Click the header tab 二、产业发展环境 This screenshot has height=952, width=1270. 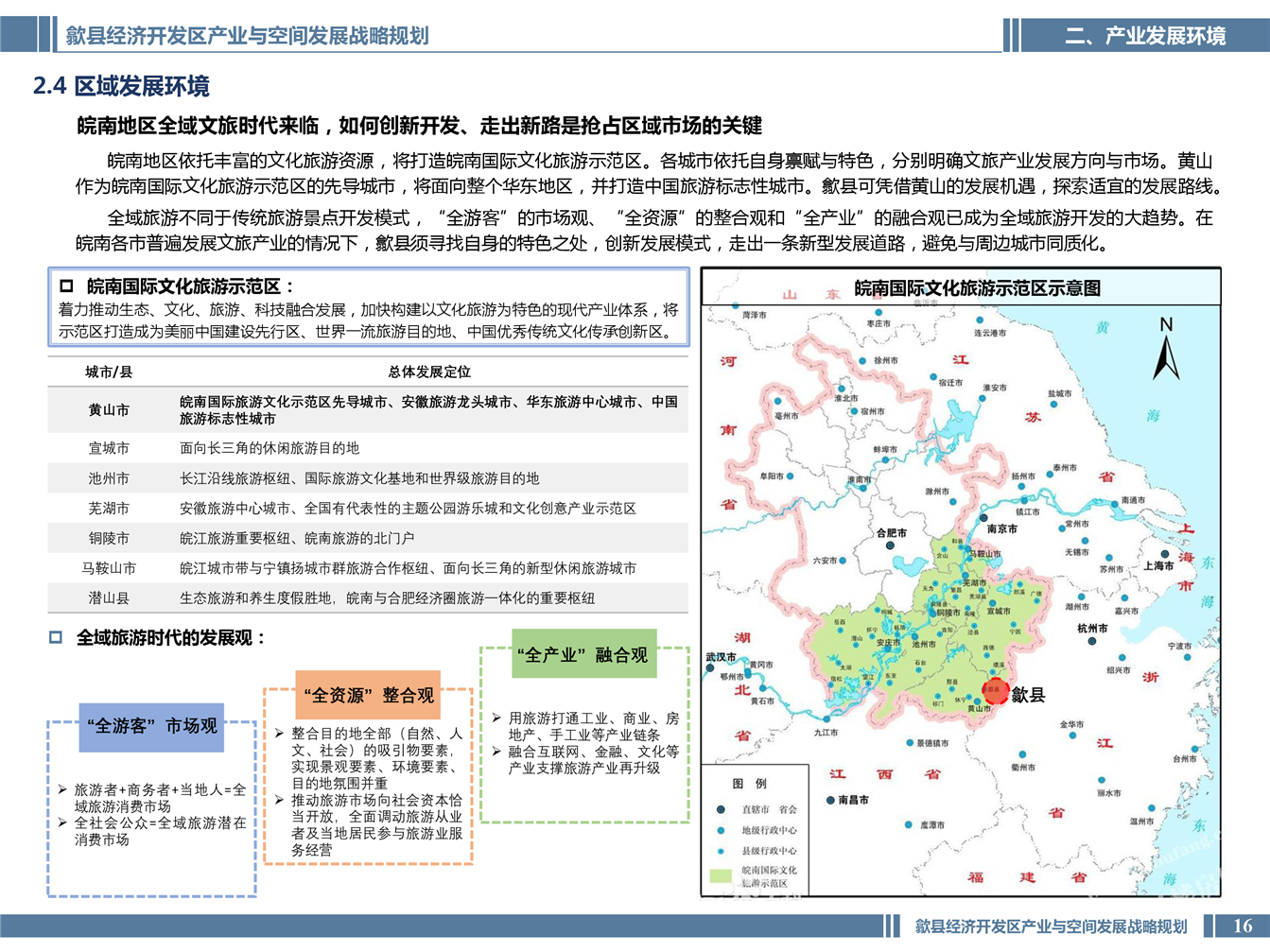[1146, 36]
